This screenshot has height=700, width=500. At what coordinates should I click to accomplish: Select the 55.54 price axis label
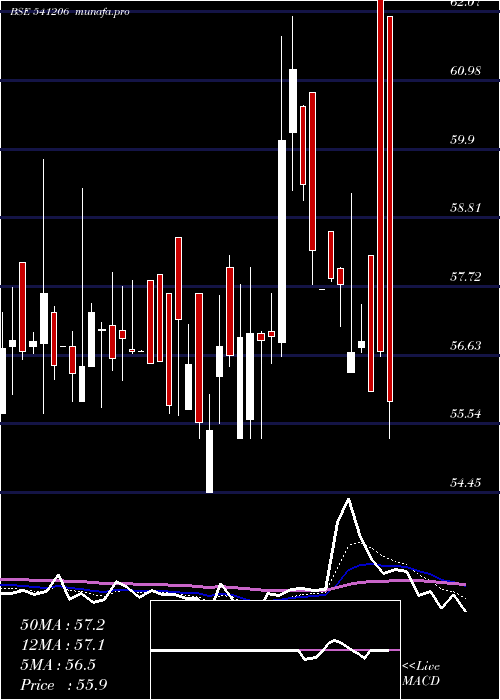pyautogui.click(x=465, y=414)
